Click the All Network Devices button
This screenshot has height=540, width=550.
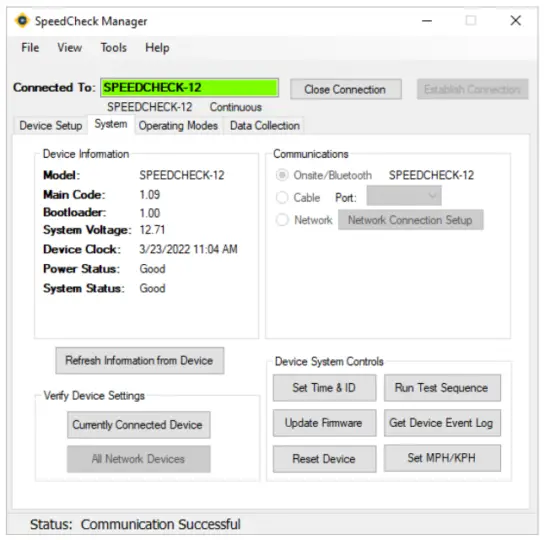click(139, 459)
